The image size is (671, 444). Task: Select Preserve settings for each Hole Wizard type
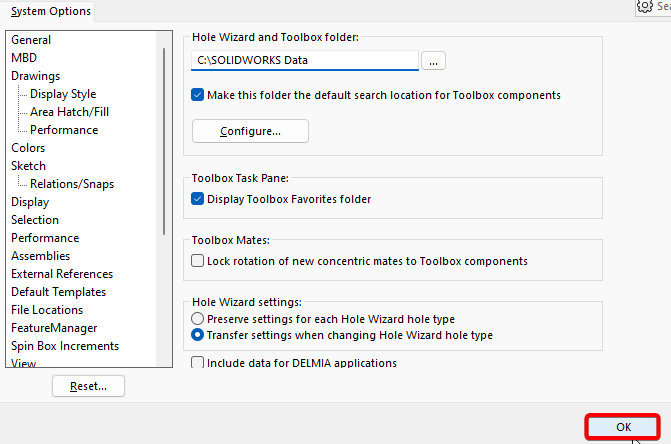tap(197, 319)
